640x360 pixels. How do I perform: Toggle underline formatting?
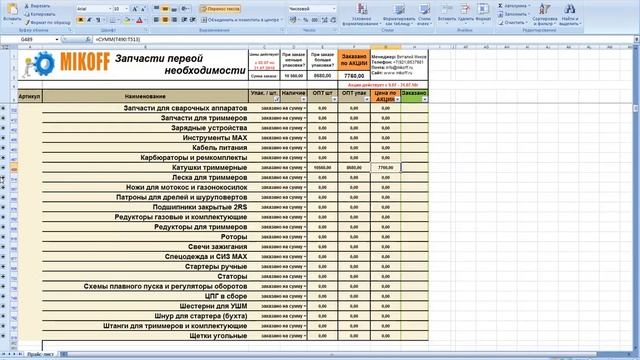98,20
